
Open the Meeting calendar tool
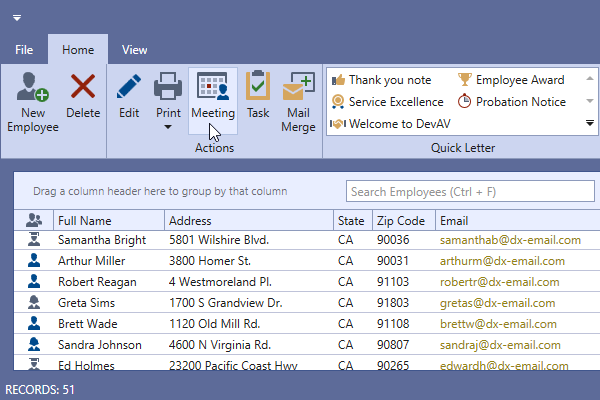[x=213, y=87]
